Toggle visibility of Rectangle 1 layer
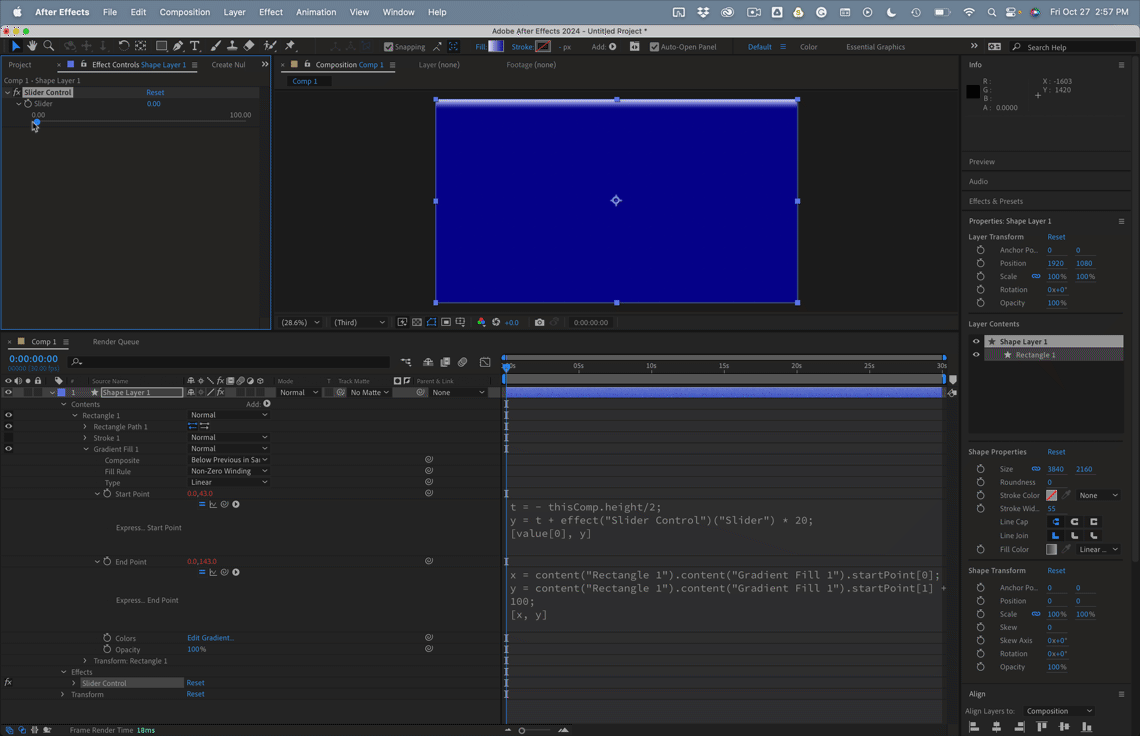The image size is (1140, 736). pyautogui.click(x=8, y=414)
